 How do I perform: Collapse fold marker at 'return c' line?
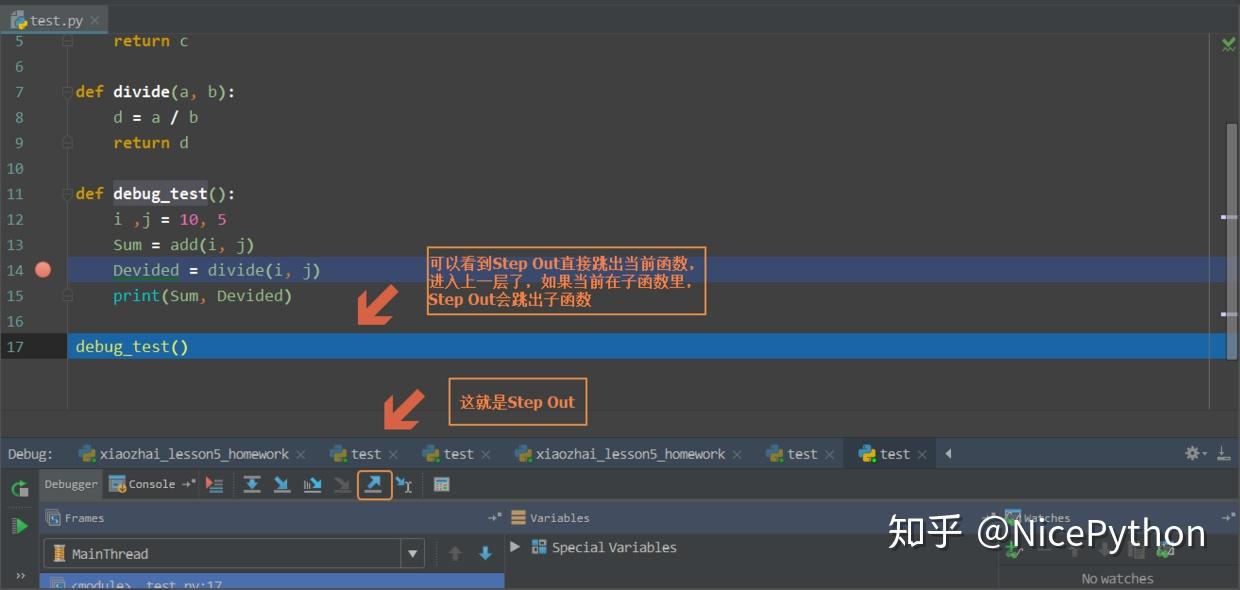[67, 41]
